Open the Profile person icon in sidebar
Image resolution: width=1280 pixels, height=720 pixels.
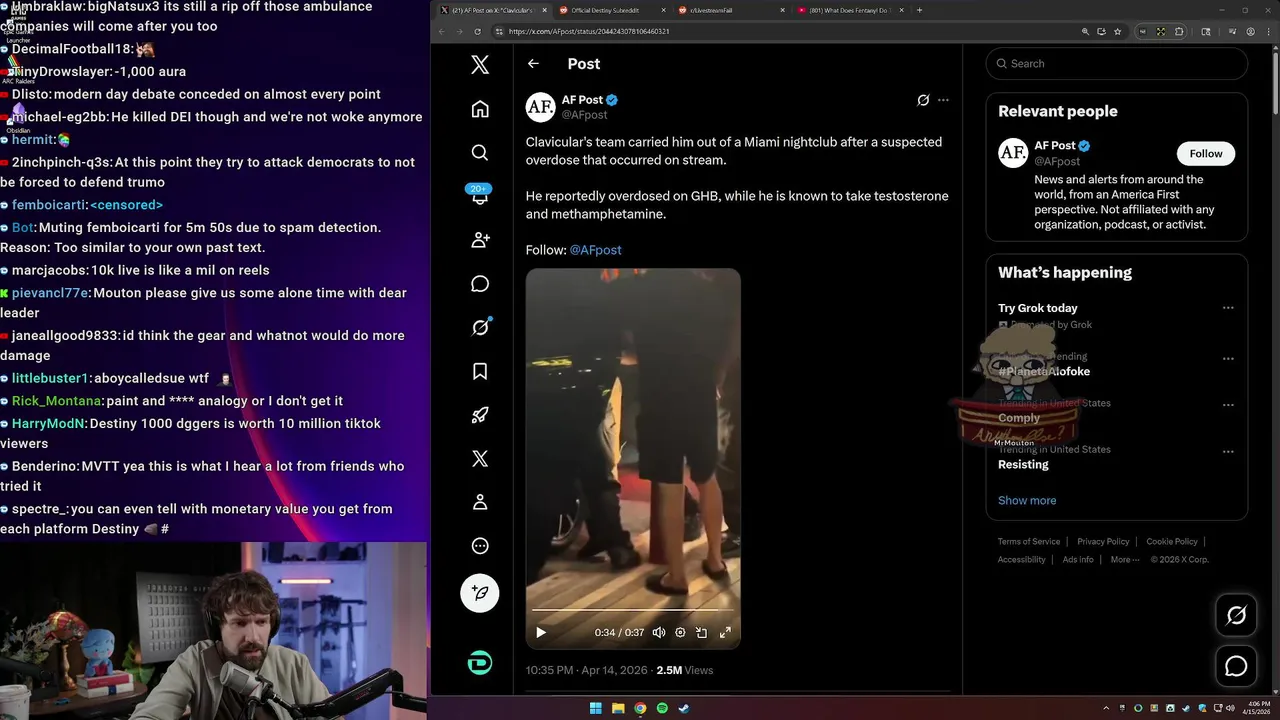pos(480,502)
